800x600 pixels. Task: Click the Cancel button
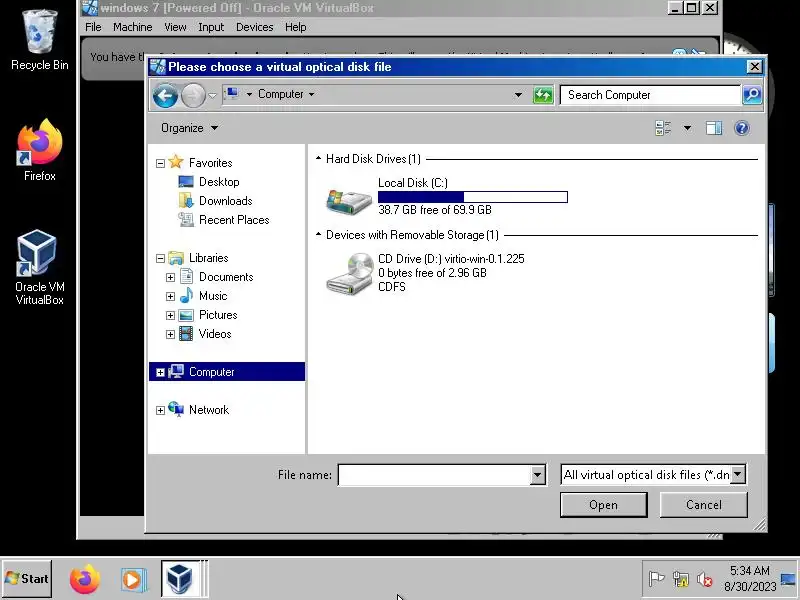(x=704, y=505)
